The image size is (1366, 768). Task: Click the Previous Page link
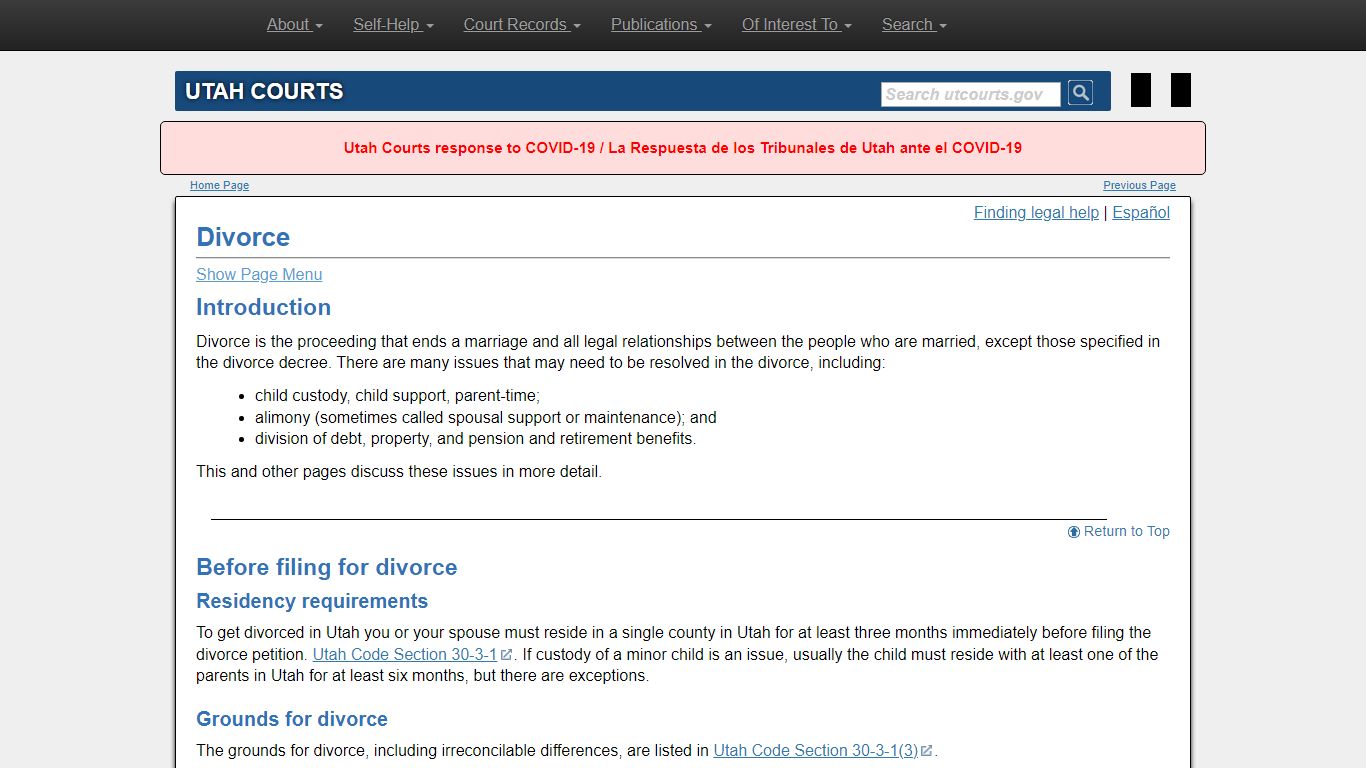coord(1139,185)
